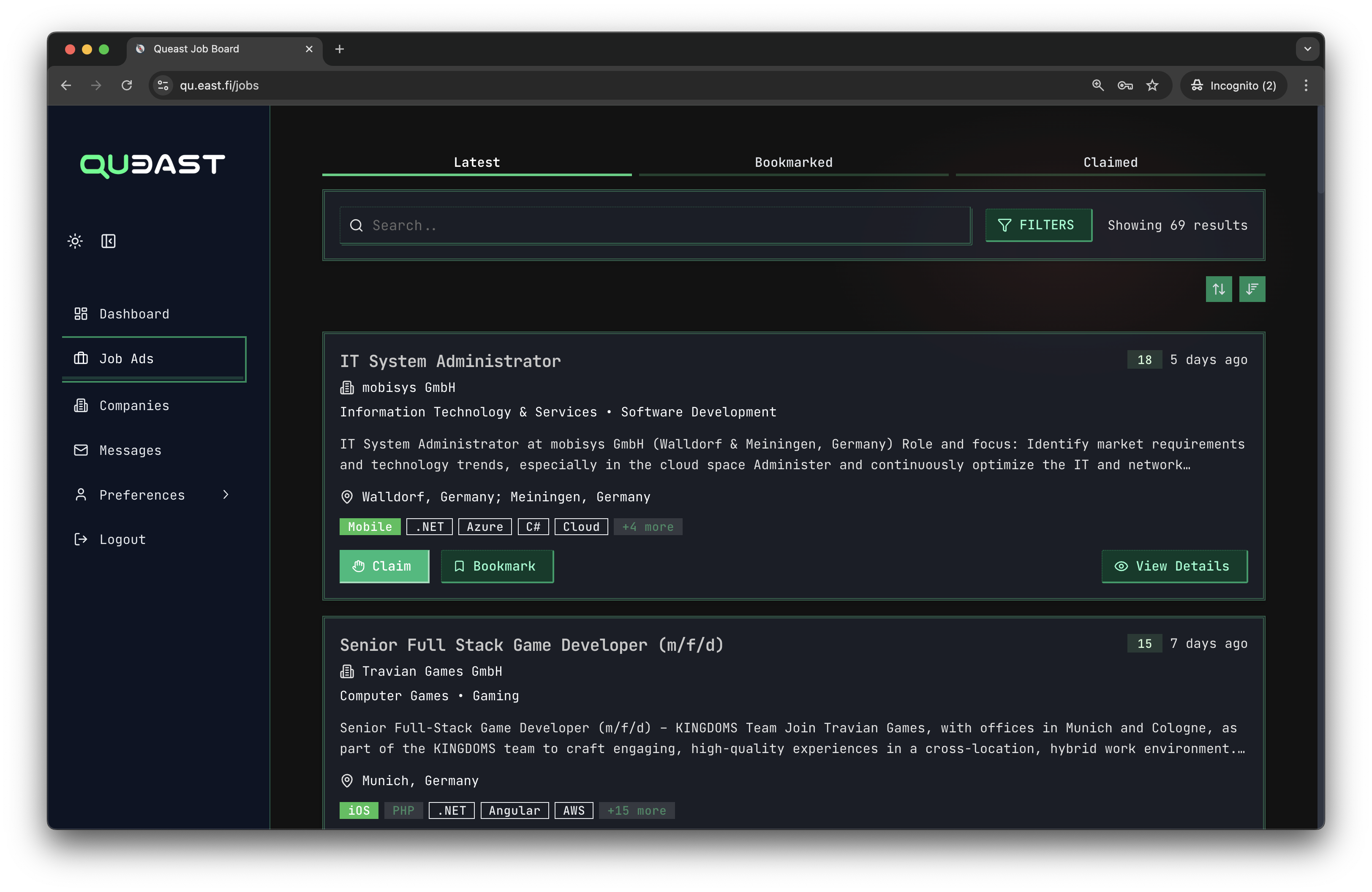Select the Mobile skill tag
This screenshot has width=1372, height=892.
(370, 526)
